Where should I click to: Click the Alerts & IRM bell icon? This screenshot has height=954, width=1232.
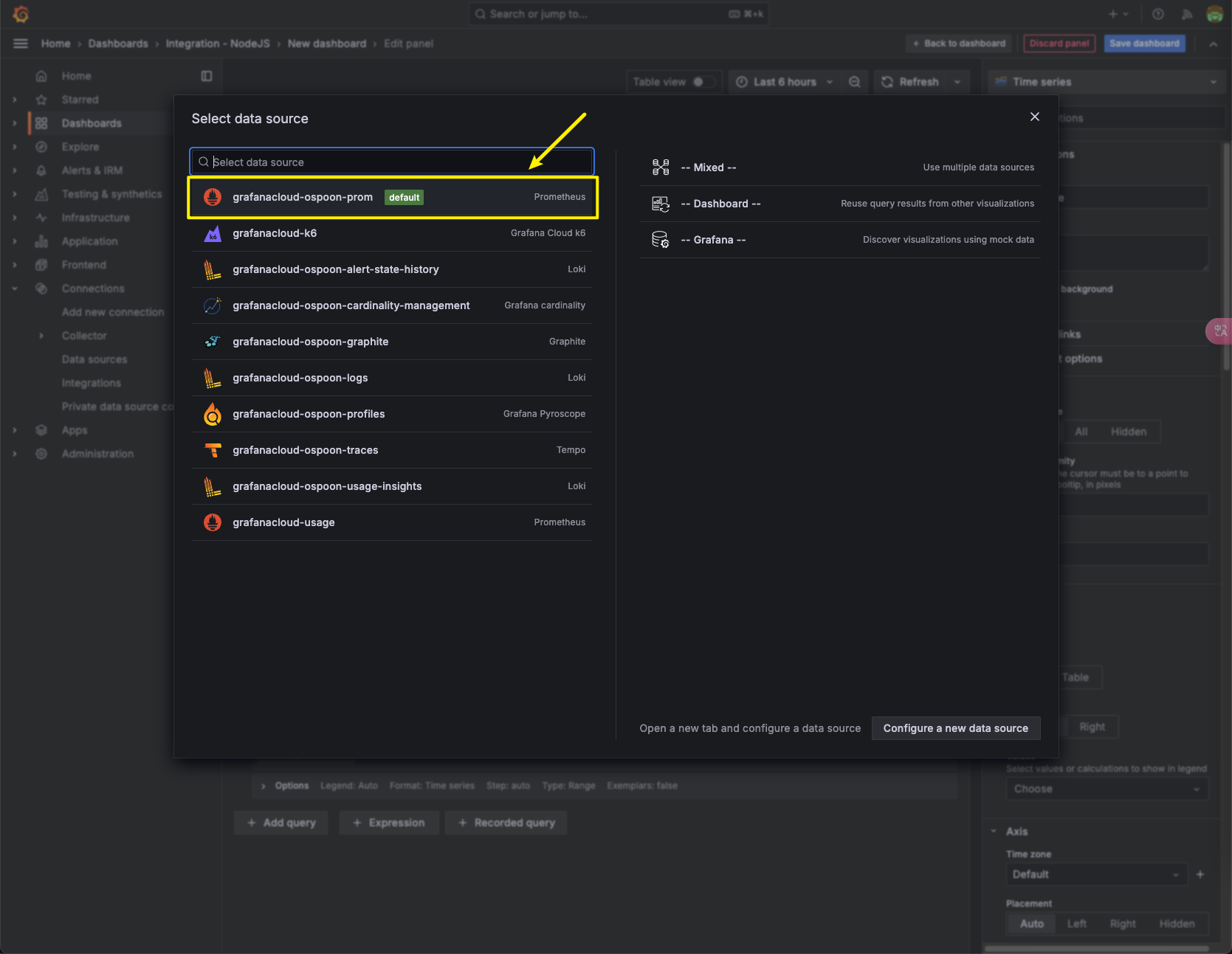tap(41, 170)
